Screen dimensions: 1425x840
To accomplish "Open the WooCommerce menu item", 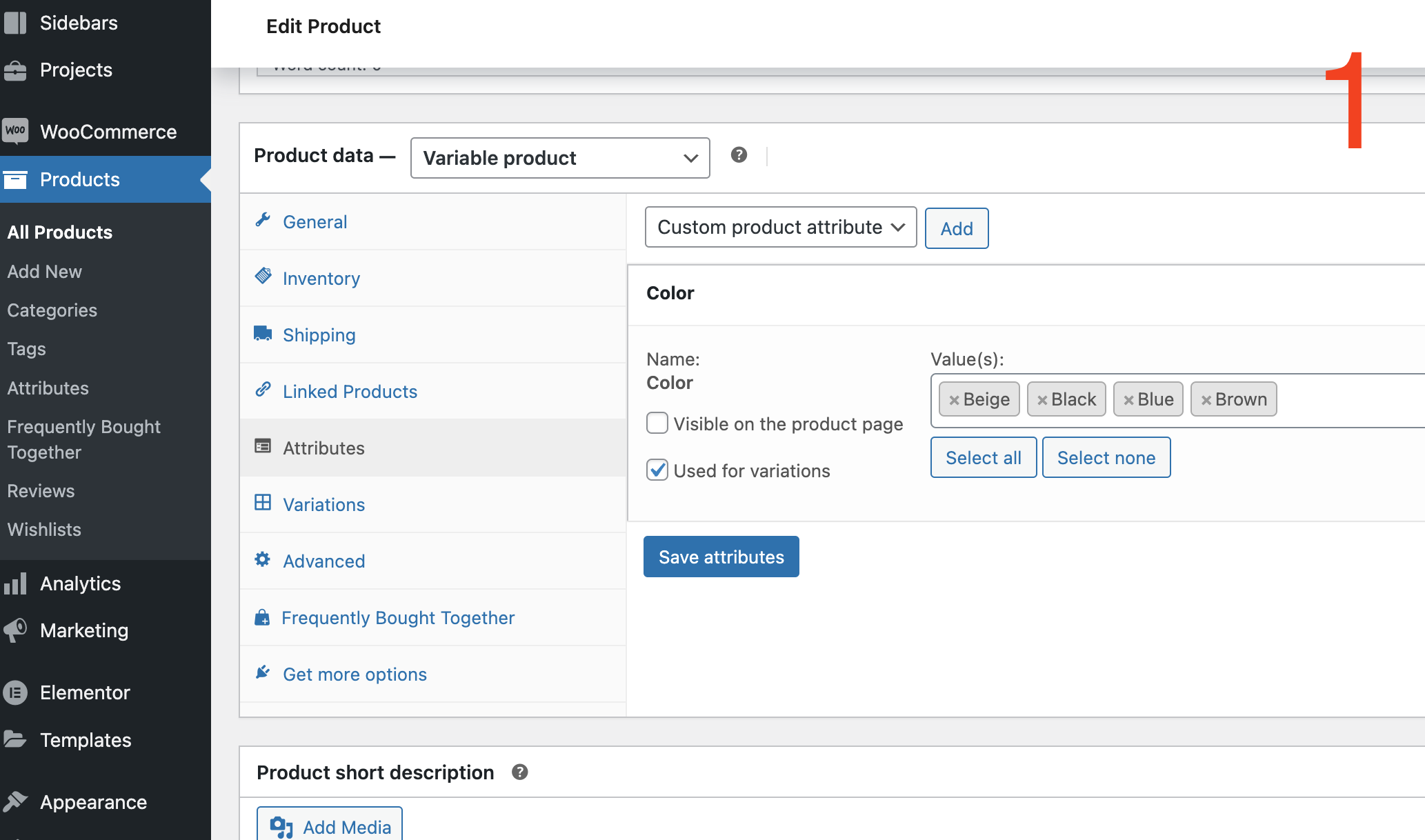I will (108, 131).
